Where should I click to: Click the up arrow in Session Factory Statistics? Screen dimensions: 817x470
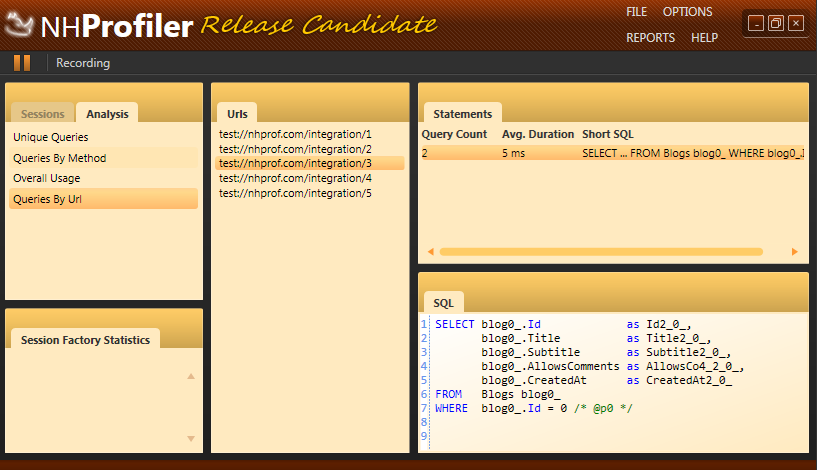click(191, 376)
